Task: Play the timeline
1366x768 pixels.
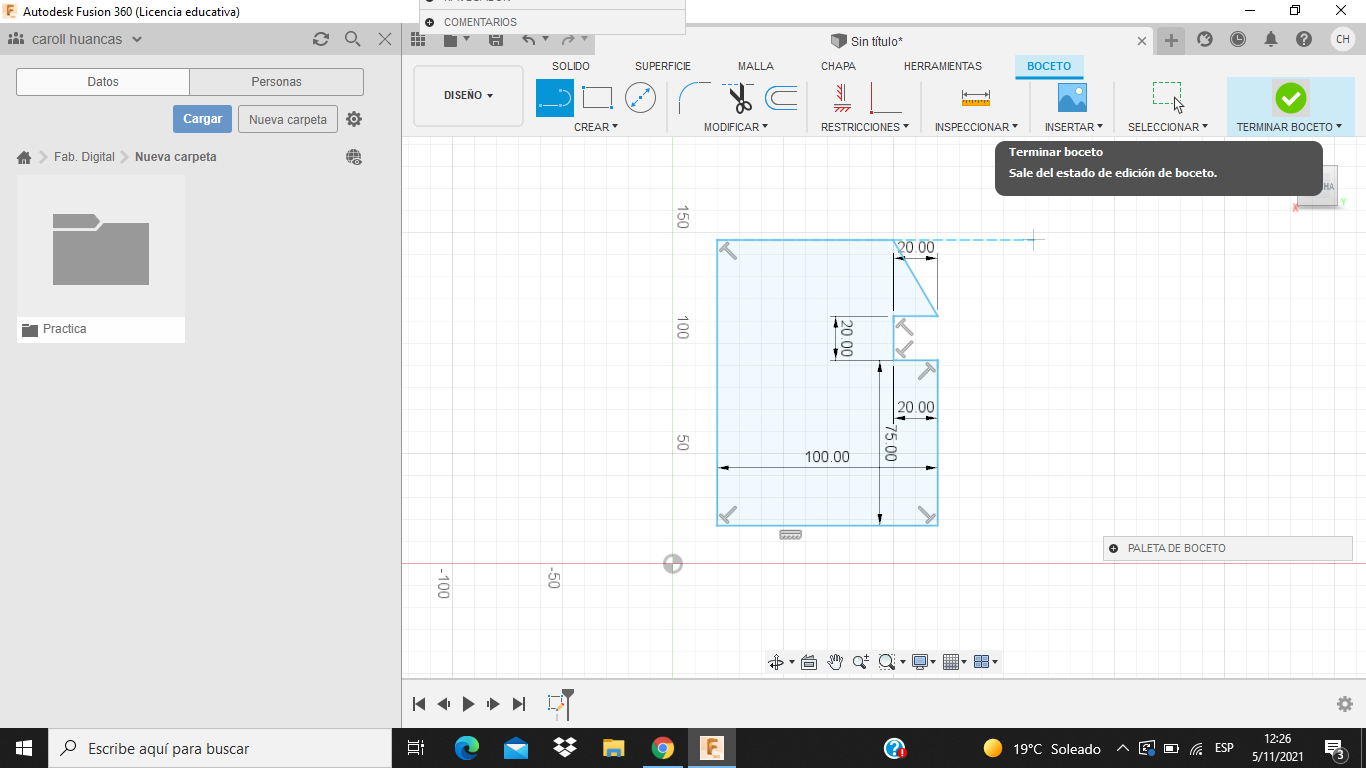Action: (x=468, y=704)
